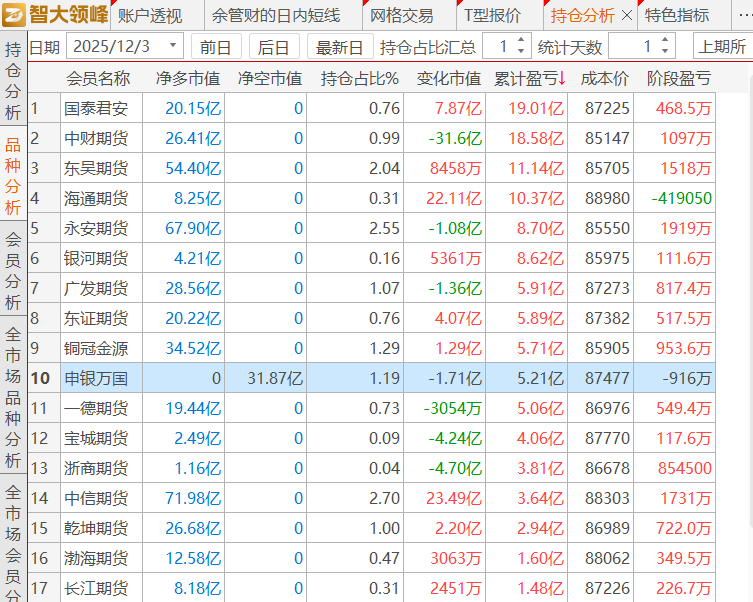The width and height of the screenshot is (753, 602).
Task: Select the T型报价 tab
Action: coord(492,16)
